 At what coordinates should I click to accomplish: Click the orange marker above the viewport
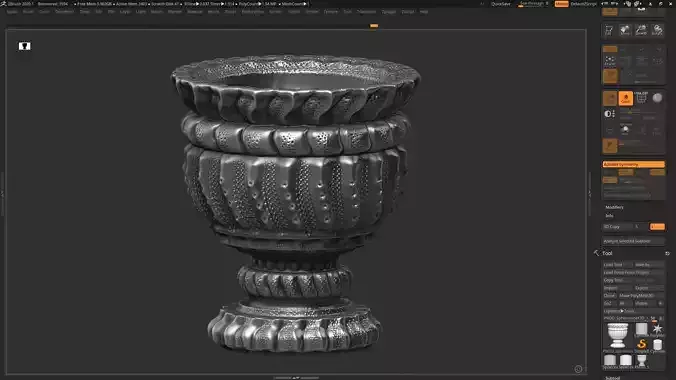[x=374, y=26]
